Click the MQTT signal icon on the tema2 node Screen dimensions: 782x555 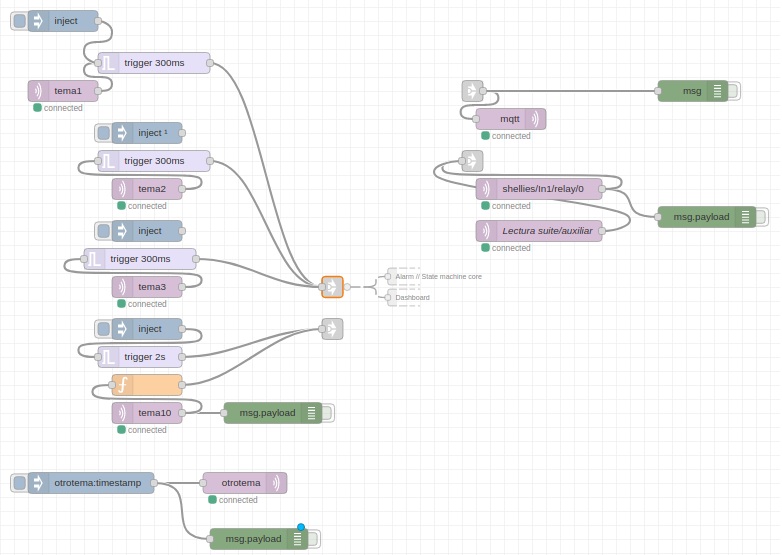[x=122, y=189]
